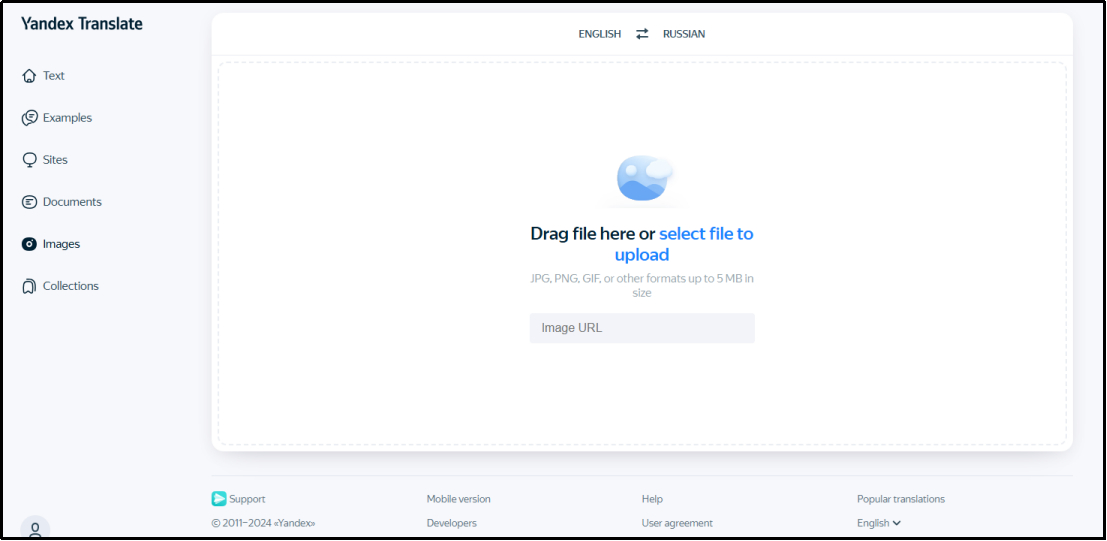Open the Documents section

pyautogui.click(x=72, y=202)
